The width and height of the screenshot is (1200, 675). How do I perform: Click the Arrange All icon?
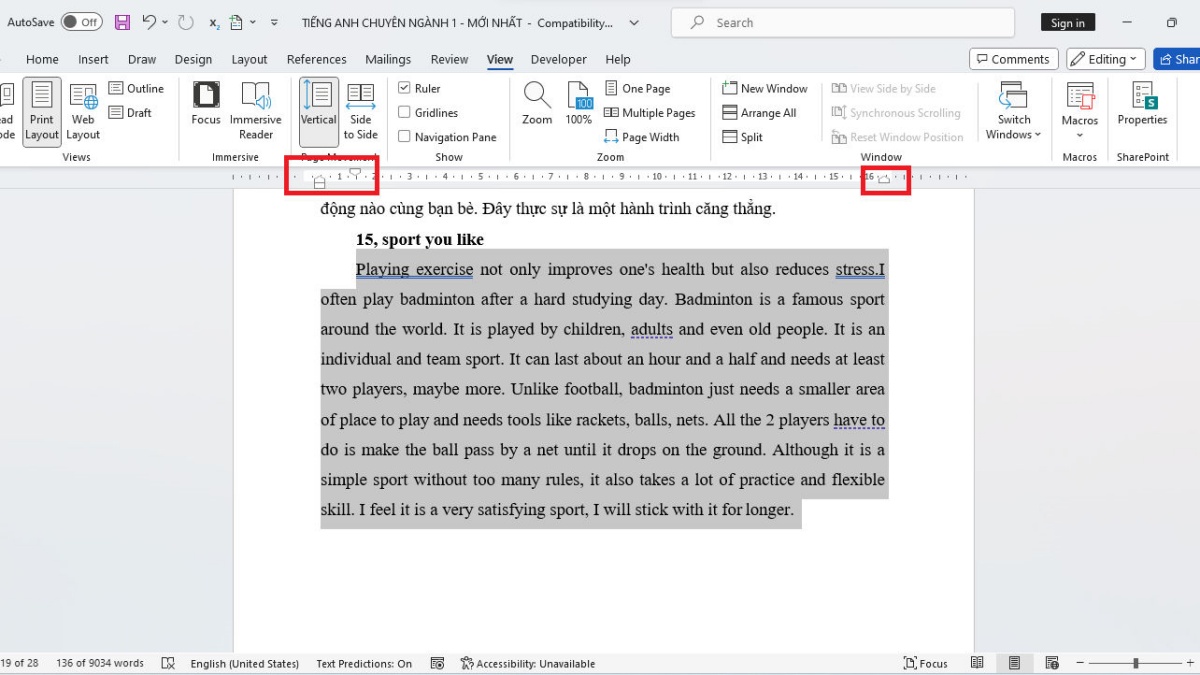(x=760, y=112)
